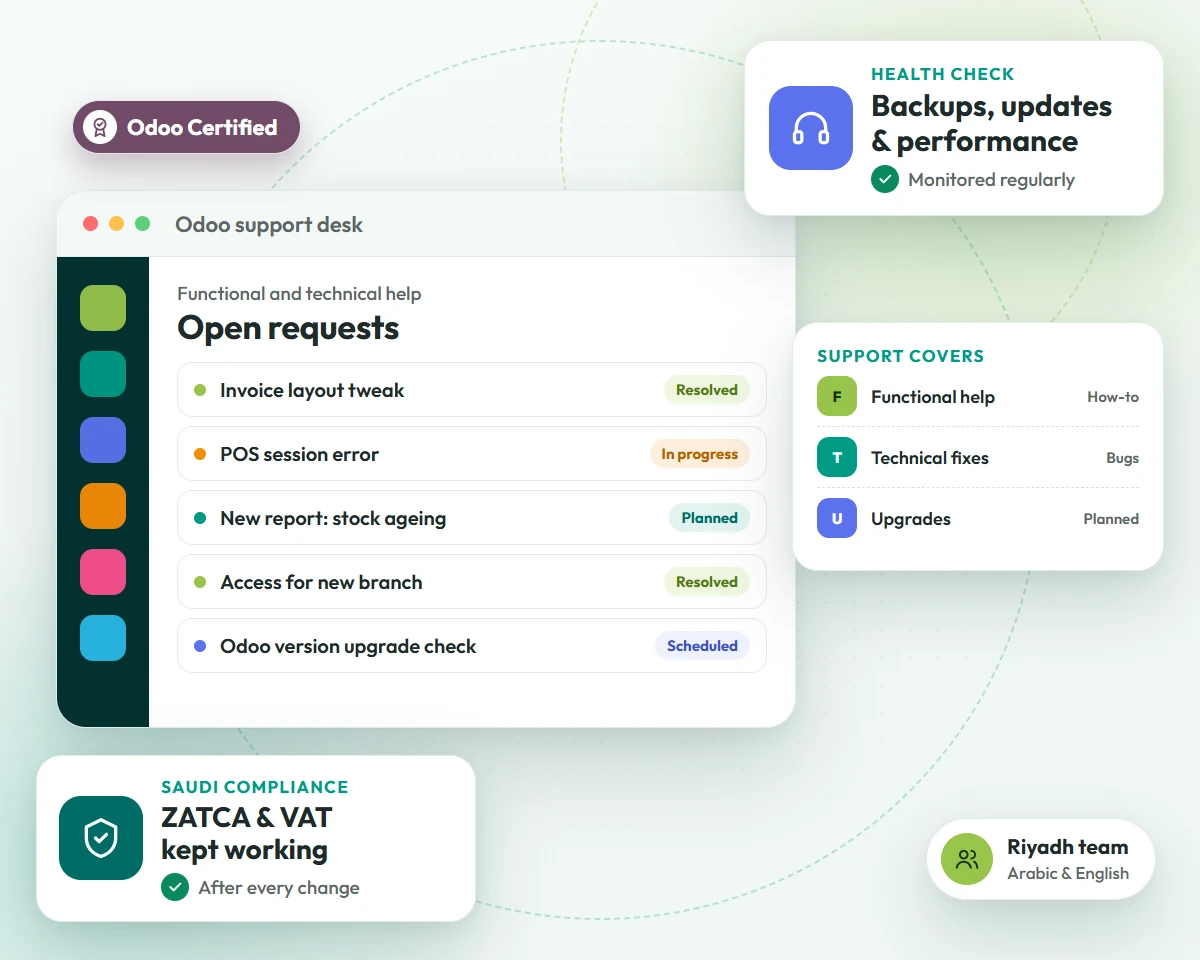The width and height of the screenshot is (1200, 960).
Task: Click the How-to tag
Action: [1113, 397]
